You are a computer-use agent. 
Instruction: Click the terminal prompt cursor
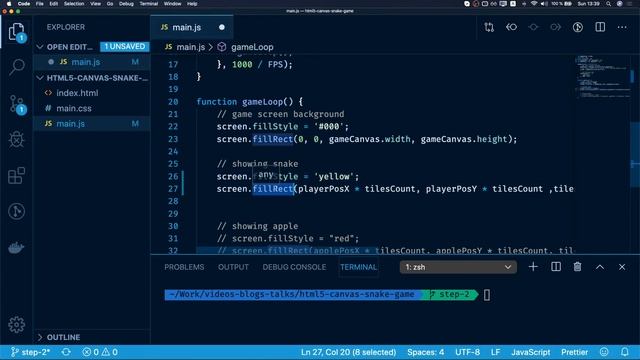(487, 295)
